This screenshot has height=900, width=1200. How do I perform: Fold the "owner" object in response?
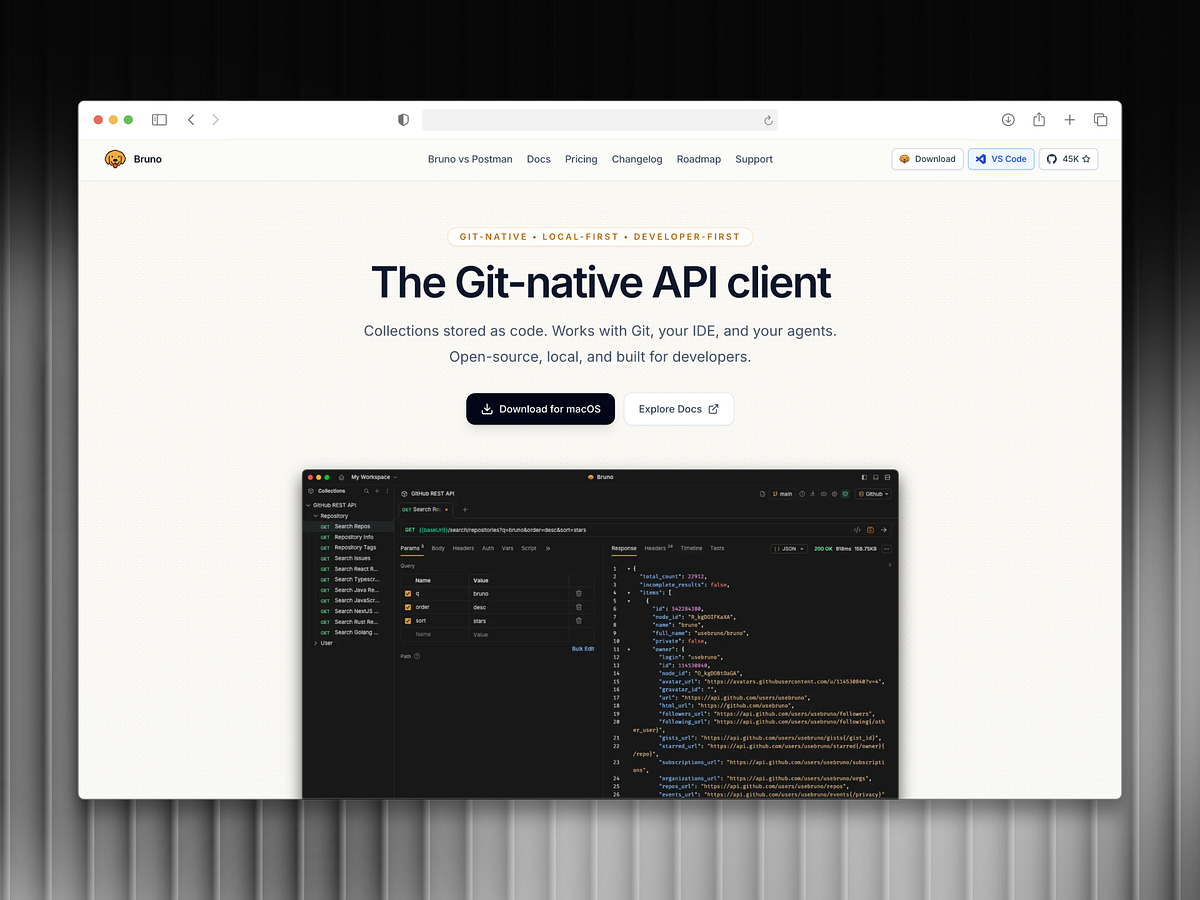point(629,649)
